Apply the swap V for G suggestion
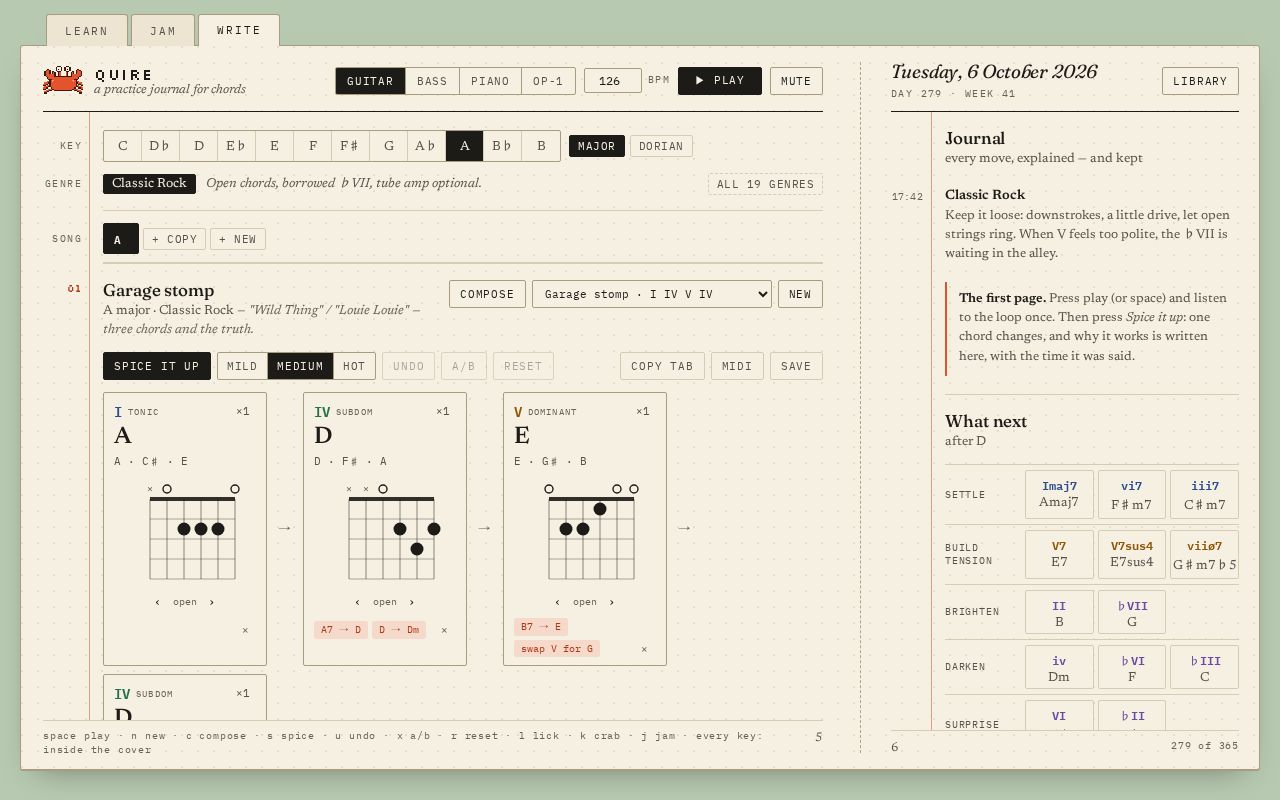 pos(557,649)
